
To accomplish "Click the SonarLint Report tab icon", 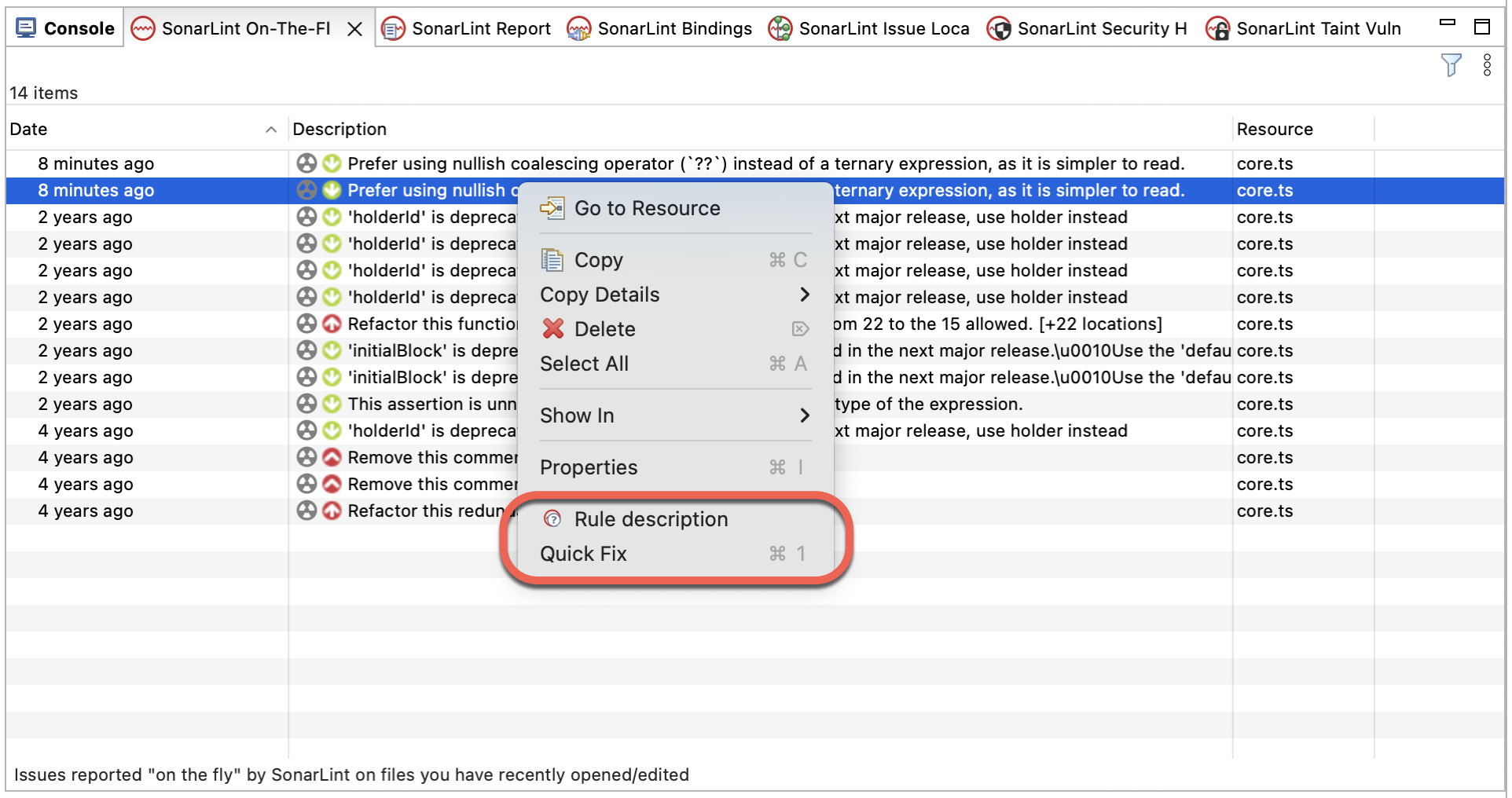I will point(393,29).
